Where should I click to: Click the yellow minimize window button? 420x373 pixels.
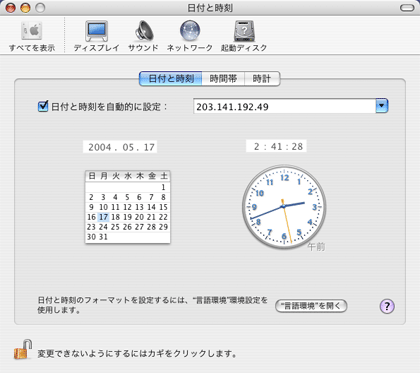(26, 8)
